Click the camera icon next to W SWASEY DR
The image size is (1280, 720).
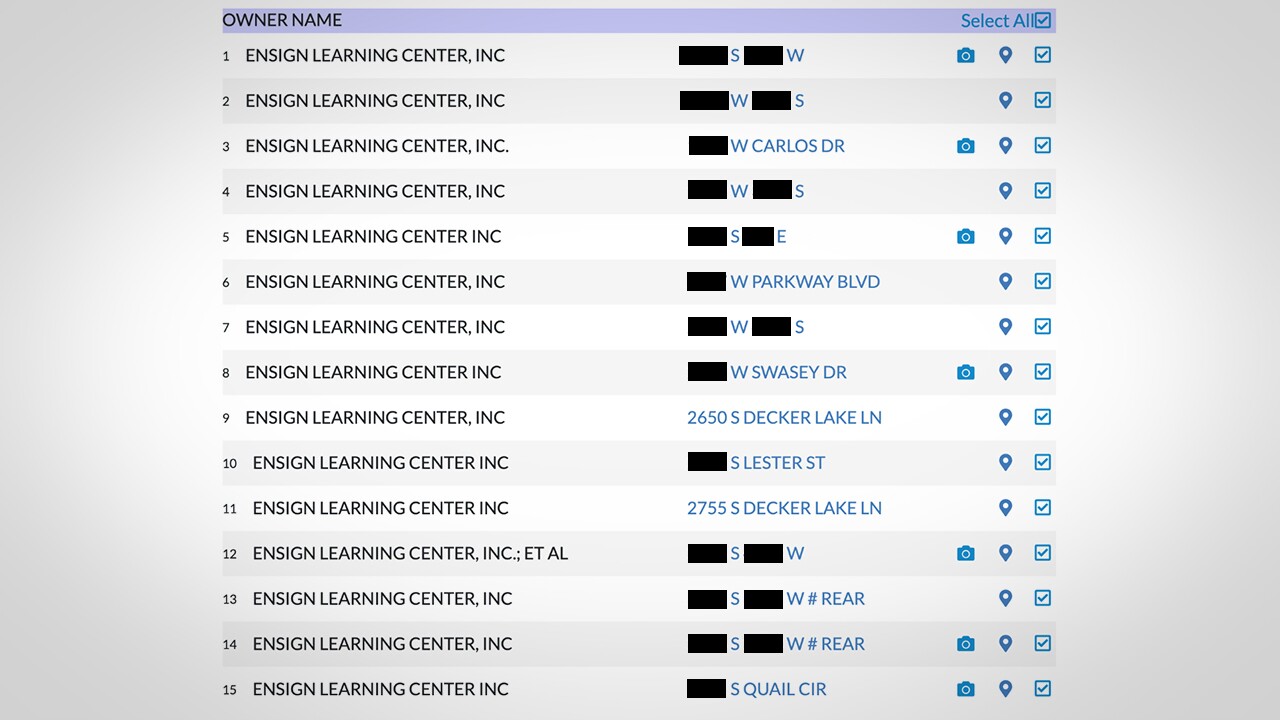click(x=965, y=372)
